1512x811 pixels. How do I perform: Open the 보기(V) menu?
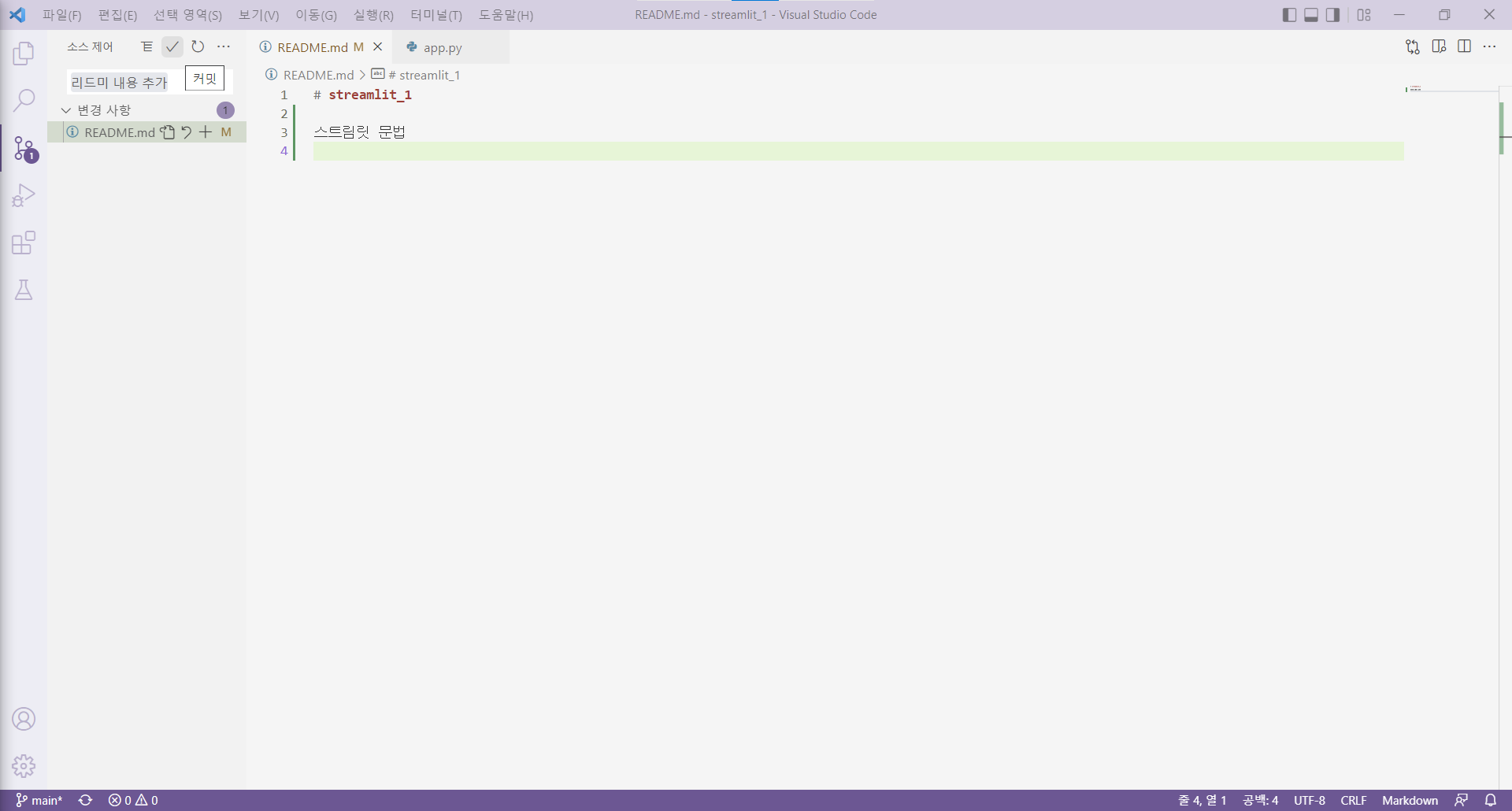coord(259,15)
